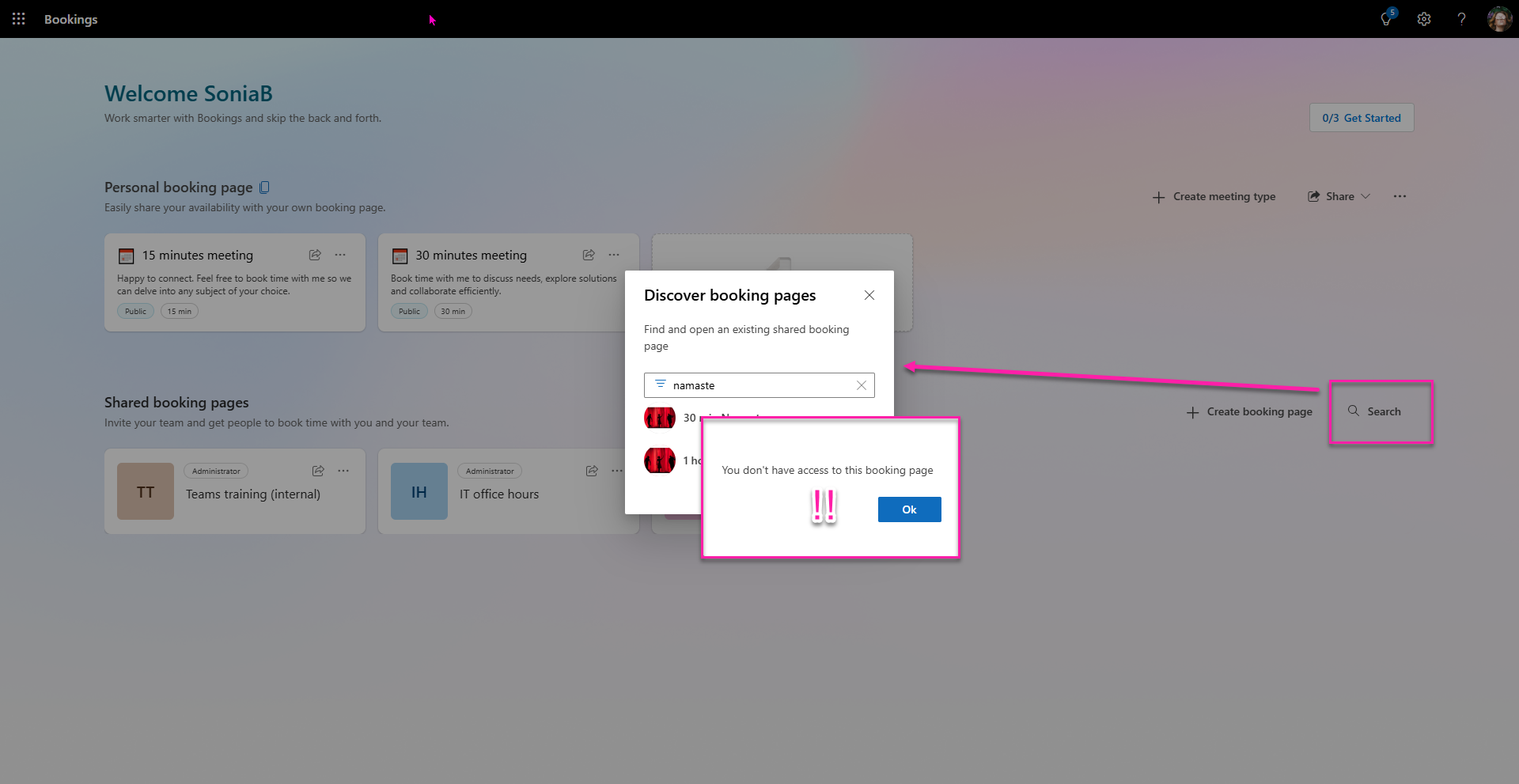This screenshot has width=1519, height=784.
Task: Select the first red avatar search result
Action: click(x=660, y=418)
